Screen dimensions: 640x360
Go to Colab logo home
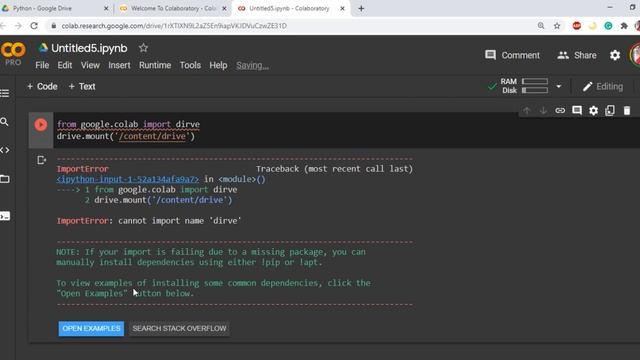(x=13, y=50)
